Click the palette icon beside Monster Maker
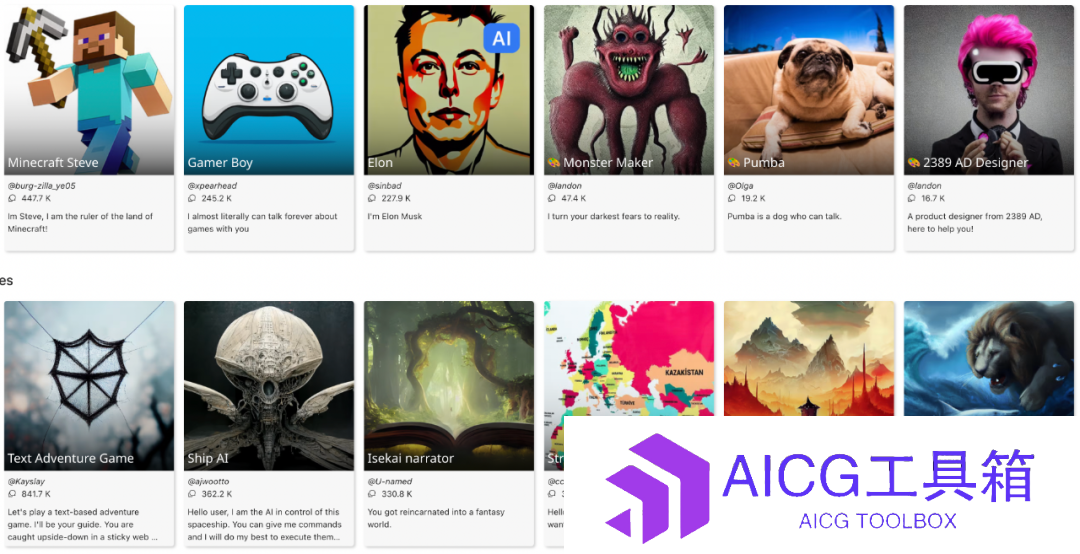The image size is (1080, 554). click(554, 163)
